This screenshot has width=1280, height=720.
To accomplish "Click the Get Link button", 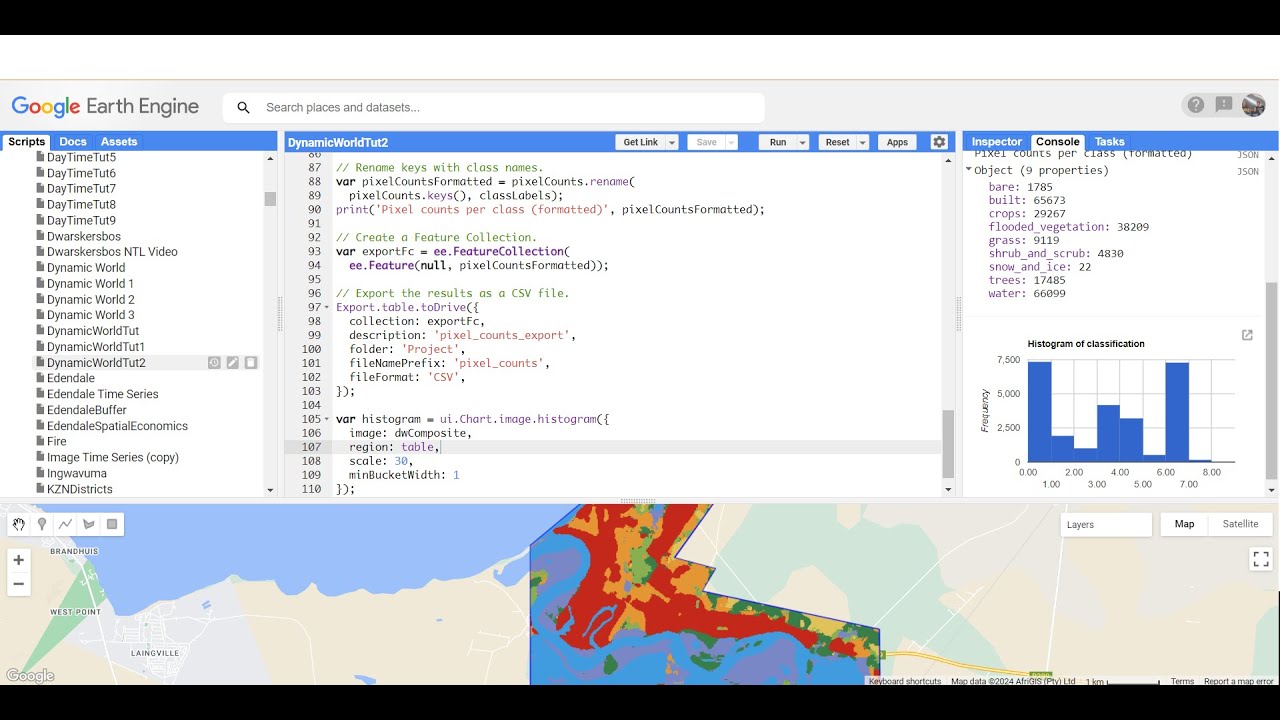I will (x=641, y=143).
